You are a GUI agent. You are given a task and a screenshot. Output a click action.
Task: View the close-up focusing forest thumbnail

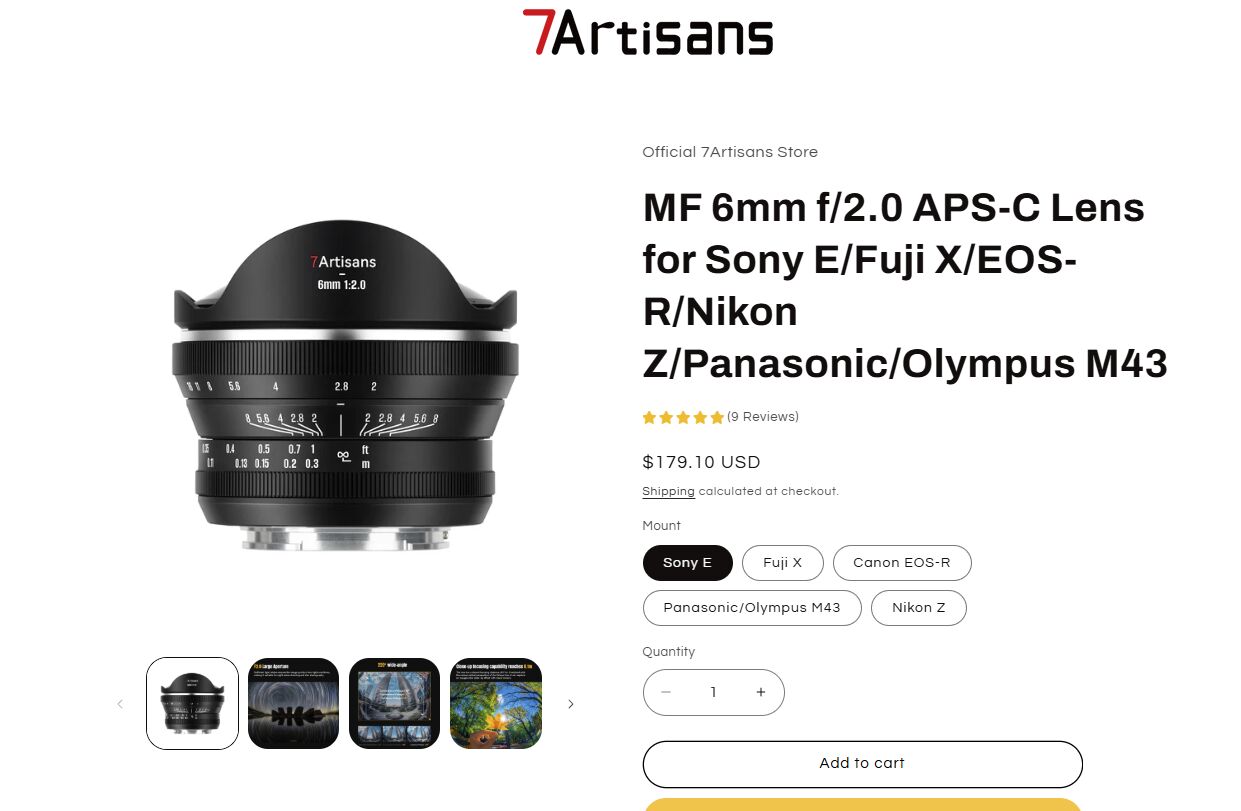click(x=496, y=703)
